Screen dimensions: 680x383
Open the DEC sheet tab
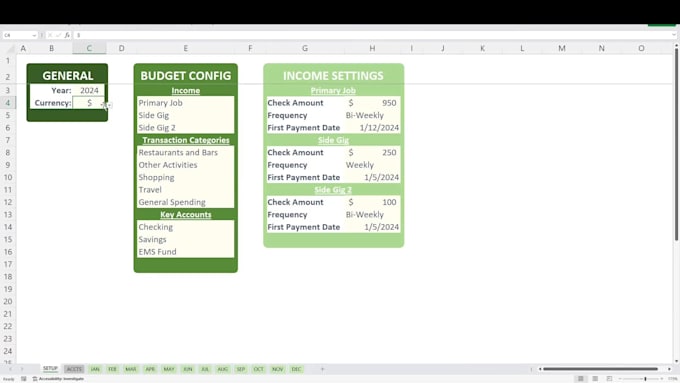click(x=296, y=369)
